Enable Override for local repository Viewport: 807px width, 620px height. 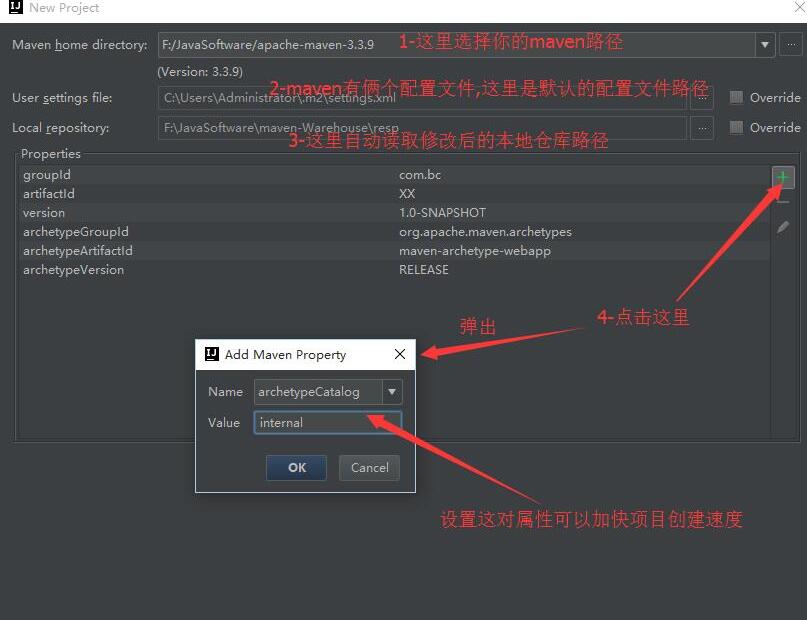tap(737, 128)
